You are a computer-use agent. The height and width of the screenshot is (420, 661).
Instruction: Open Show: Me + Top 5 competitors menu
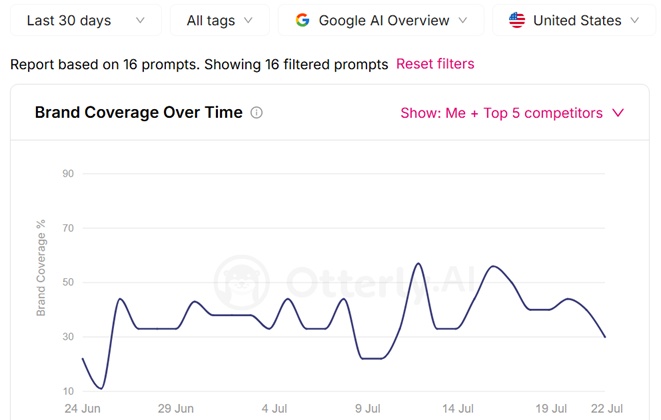click(512, 113)
